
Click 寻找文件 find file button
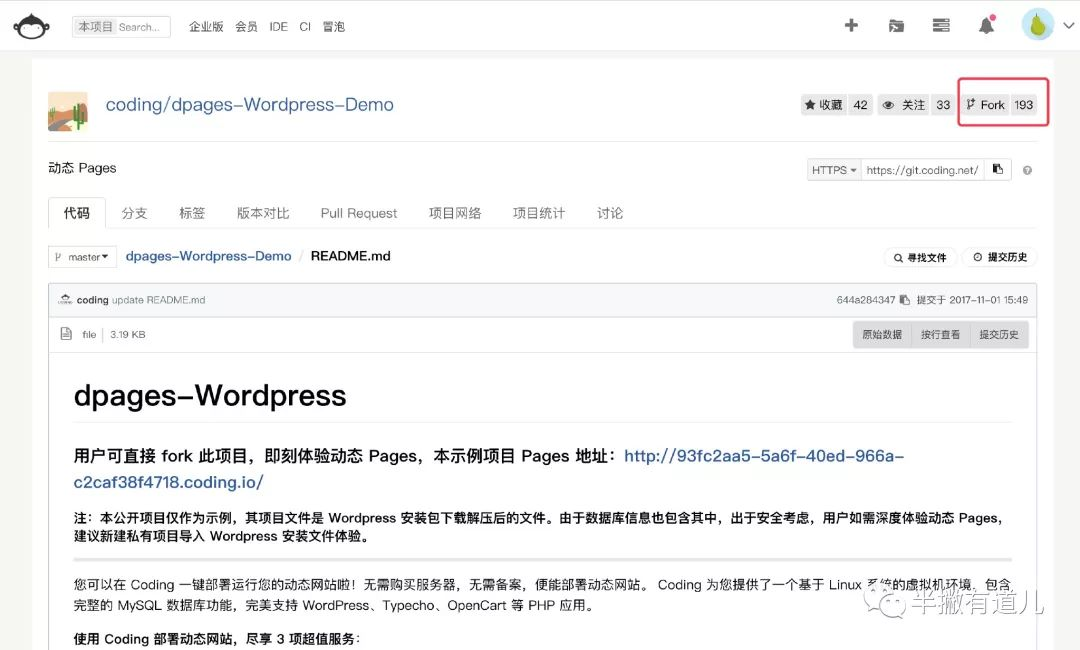pos(920,258)
